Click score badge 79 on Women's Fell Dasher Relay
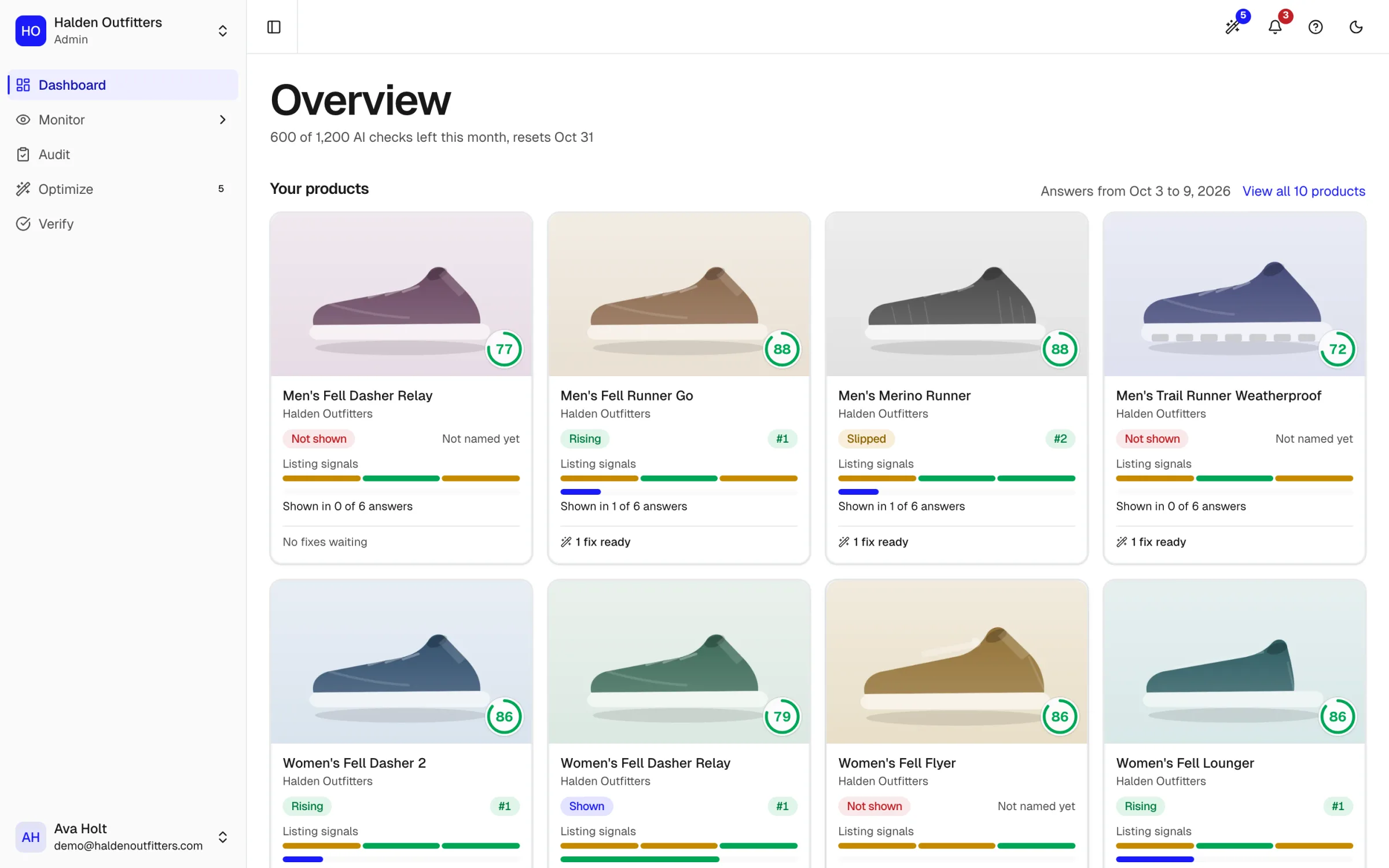Screen dimensions: 1389x868 [x=782, y=716]
